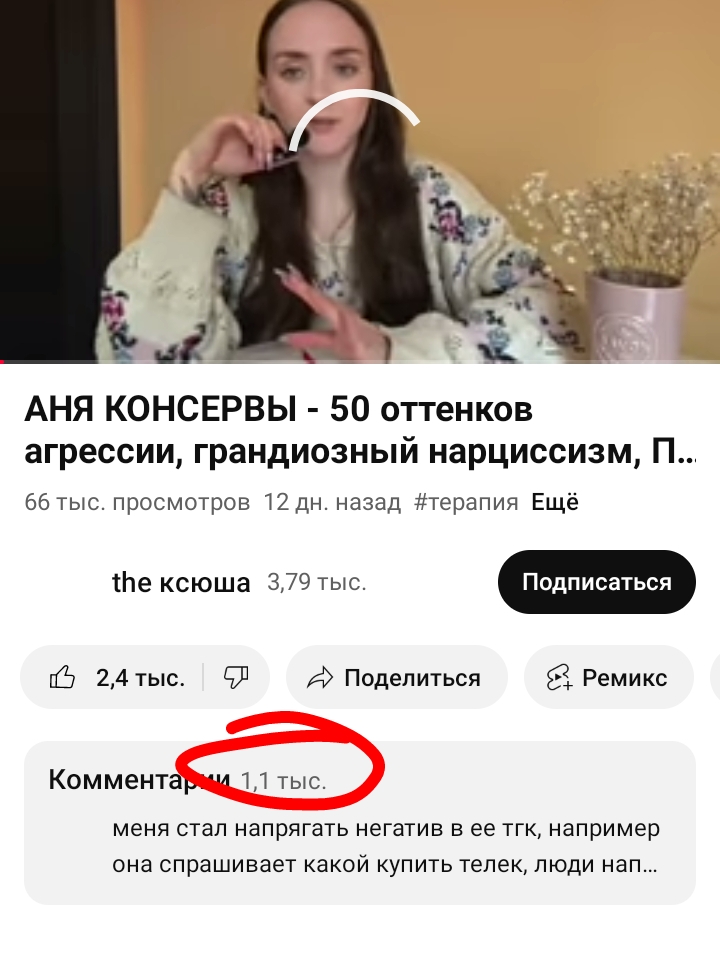720x954 pixels.
Task: Expand description via Ещё
Action: [x=555, y=503]
